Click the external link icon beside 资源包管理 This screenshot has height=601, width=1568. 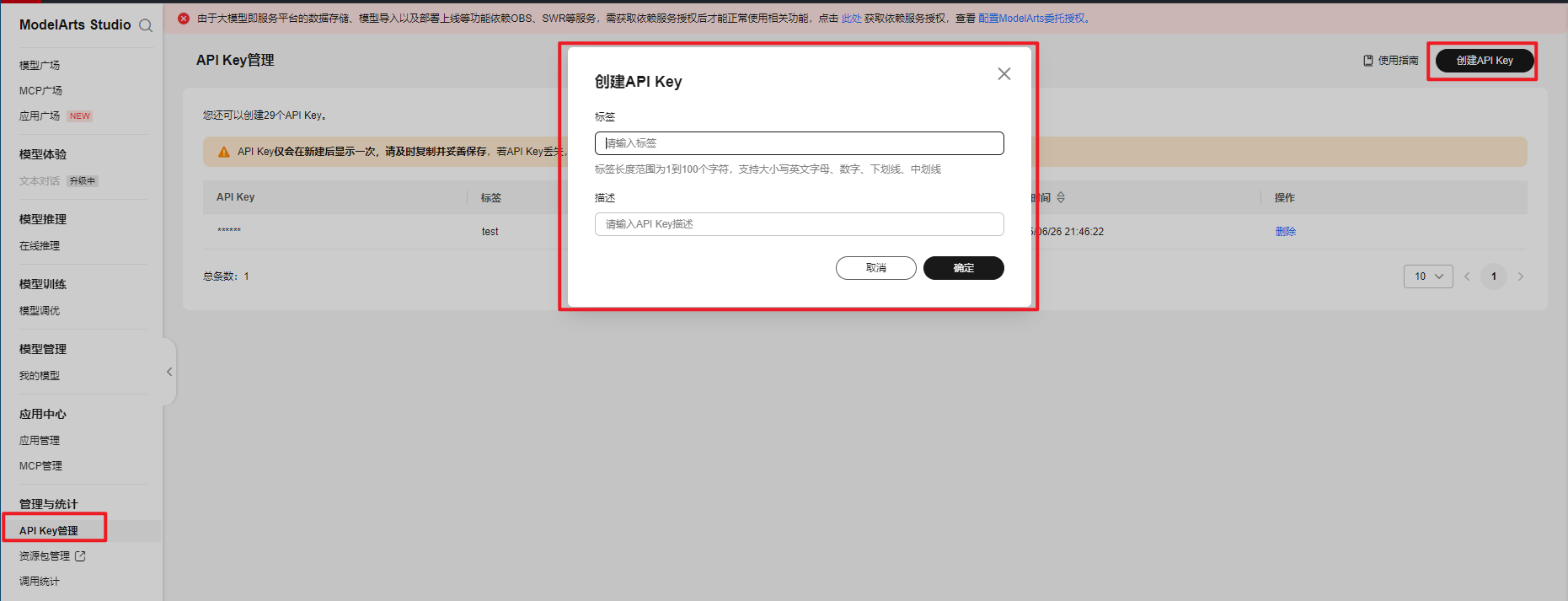coord(80,556)
